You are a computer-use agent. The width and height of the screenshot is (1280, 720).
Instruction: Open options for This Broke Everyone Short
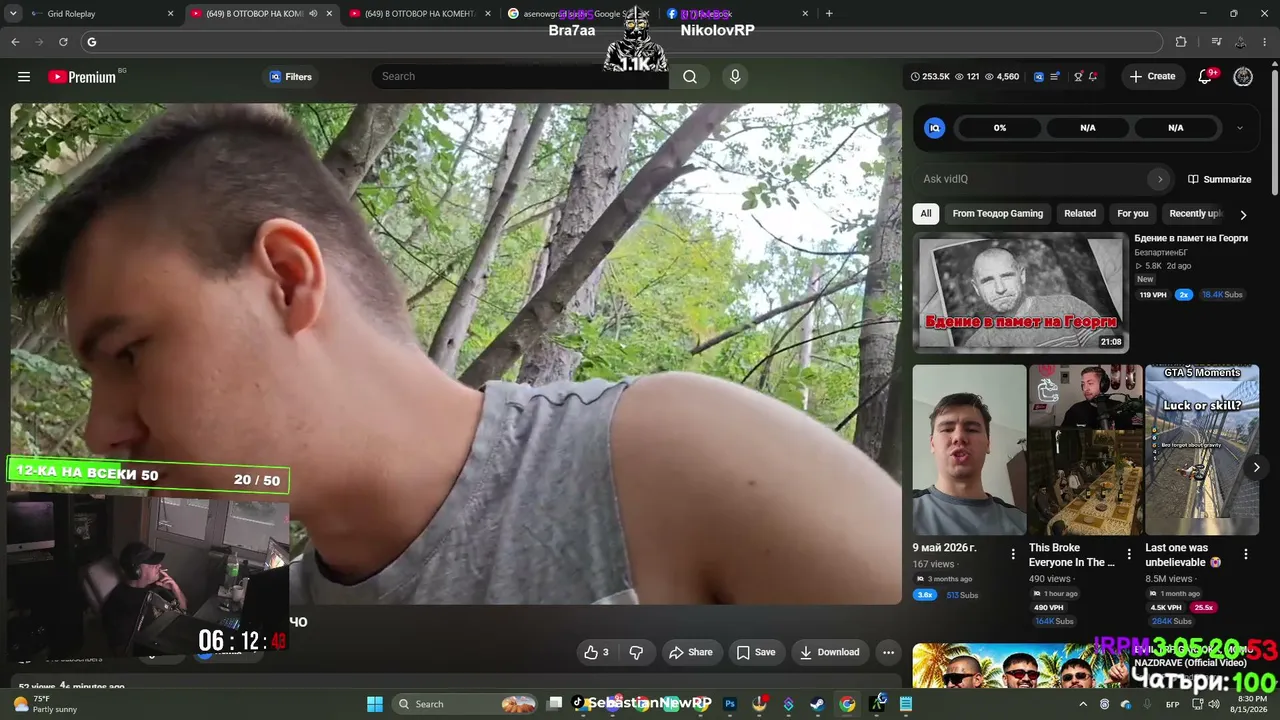[x=1130, y=554]
